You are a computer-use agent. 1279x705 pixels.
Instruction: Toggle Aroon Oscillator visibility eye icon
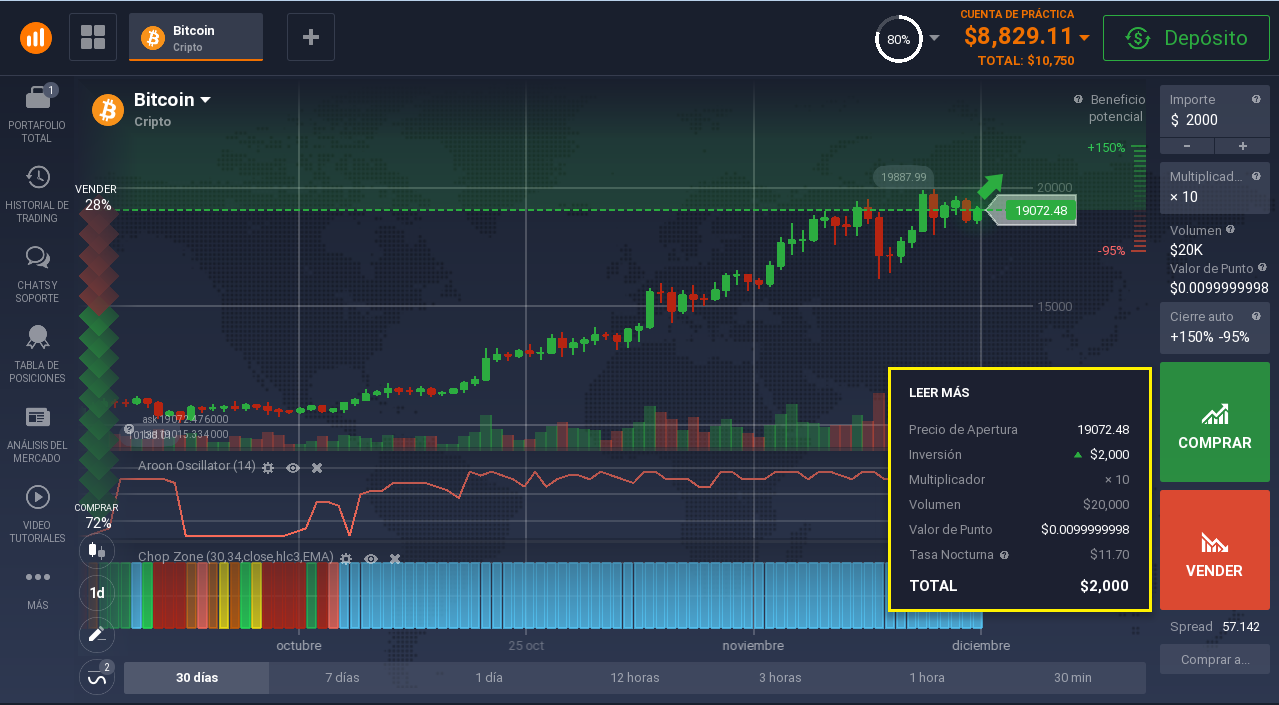pos(293,467)
